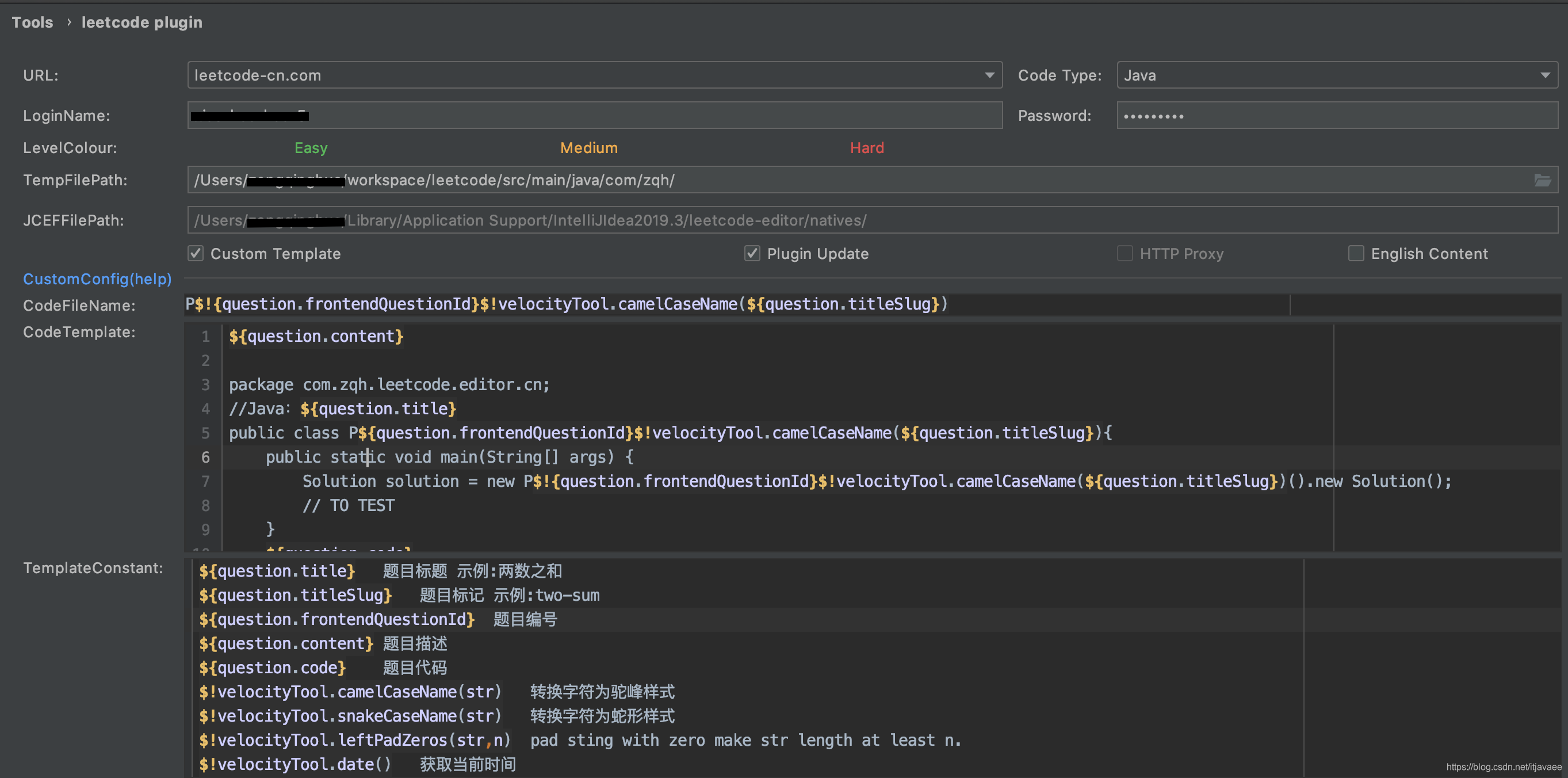Expand the Code Type dropdown

(1545, 75)
